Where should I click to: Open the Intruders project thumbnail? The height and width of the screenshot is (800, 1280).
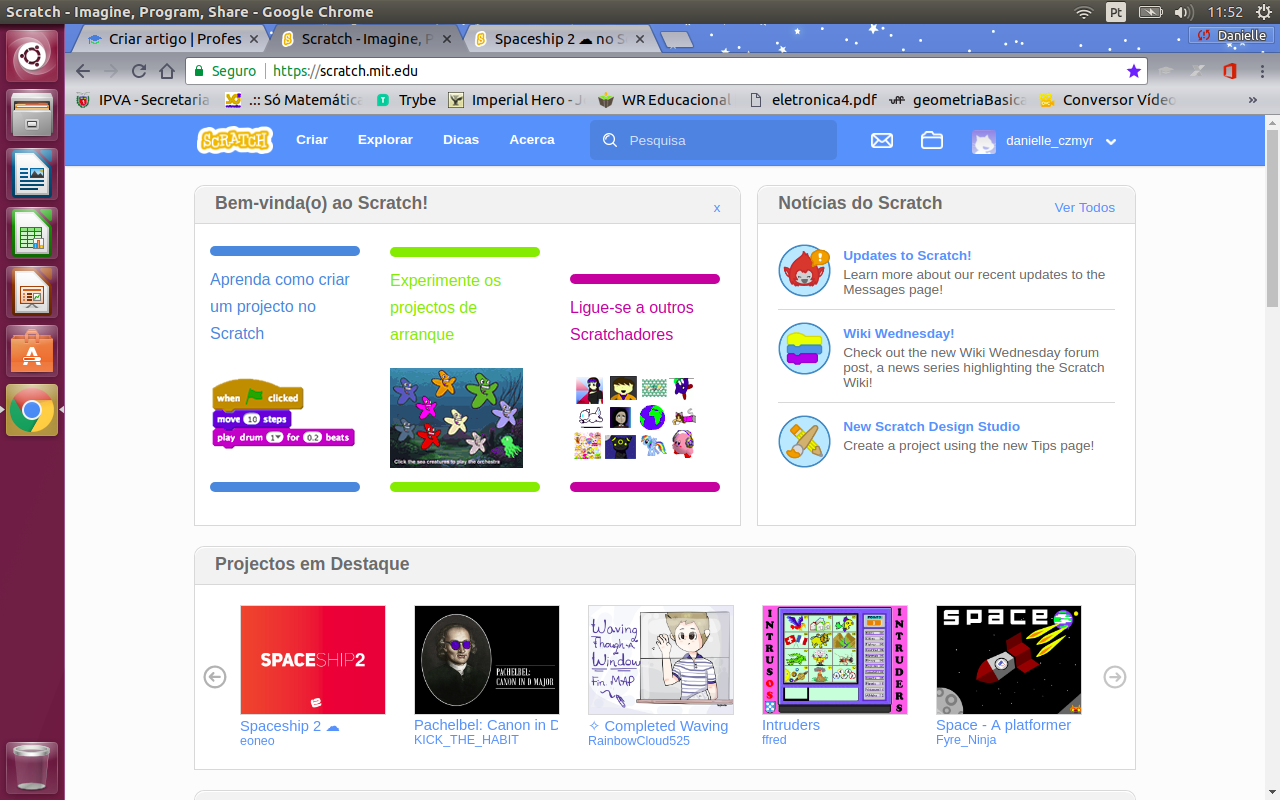click(x=835, y=660)
